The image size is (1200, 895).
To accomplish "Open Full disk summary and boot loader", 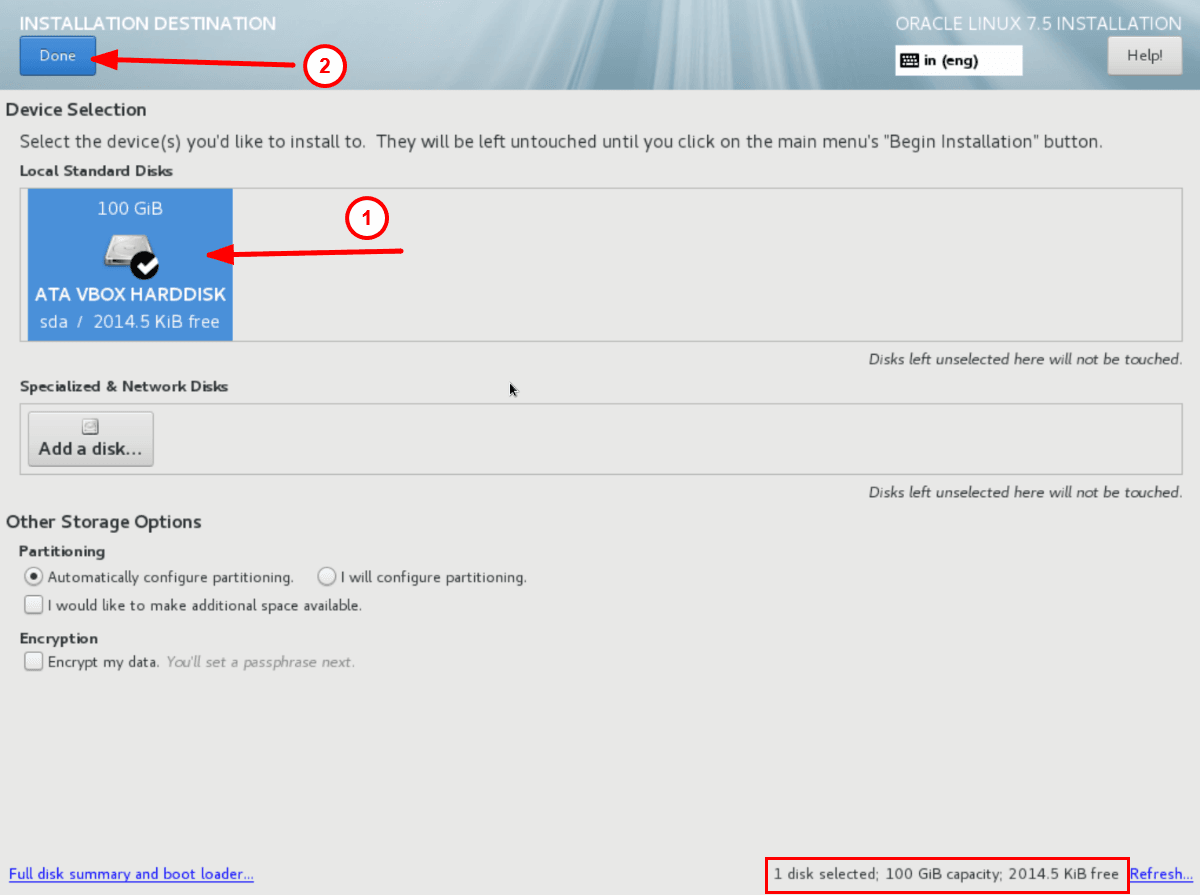I will (x=131, y=874).
